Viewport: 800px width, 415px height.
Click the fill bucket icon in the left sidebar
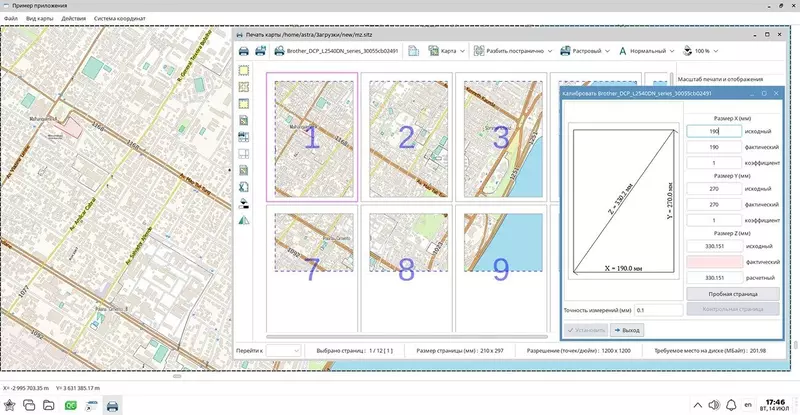tap(244, 203)
